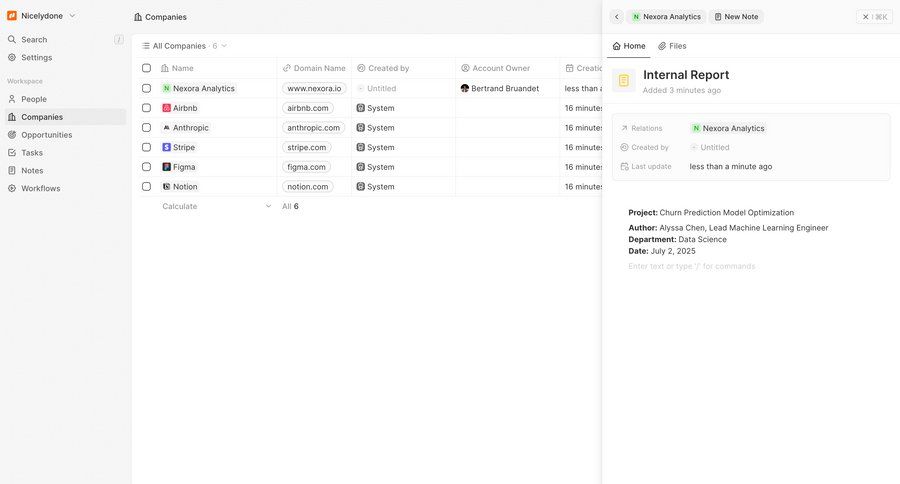Image resolution: width=900 pixels, height=484 pixels.
Task: Check the Figma row checkbox
Action: point(146,167)
